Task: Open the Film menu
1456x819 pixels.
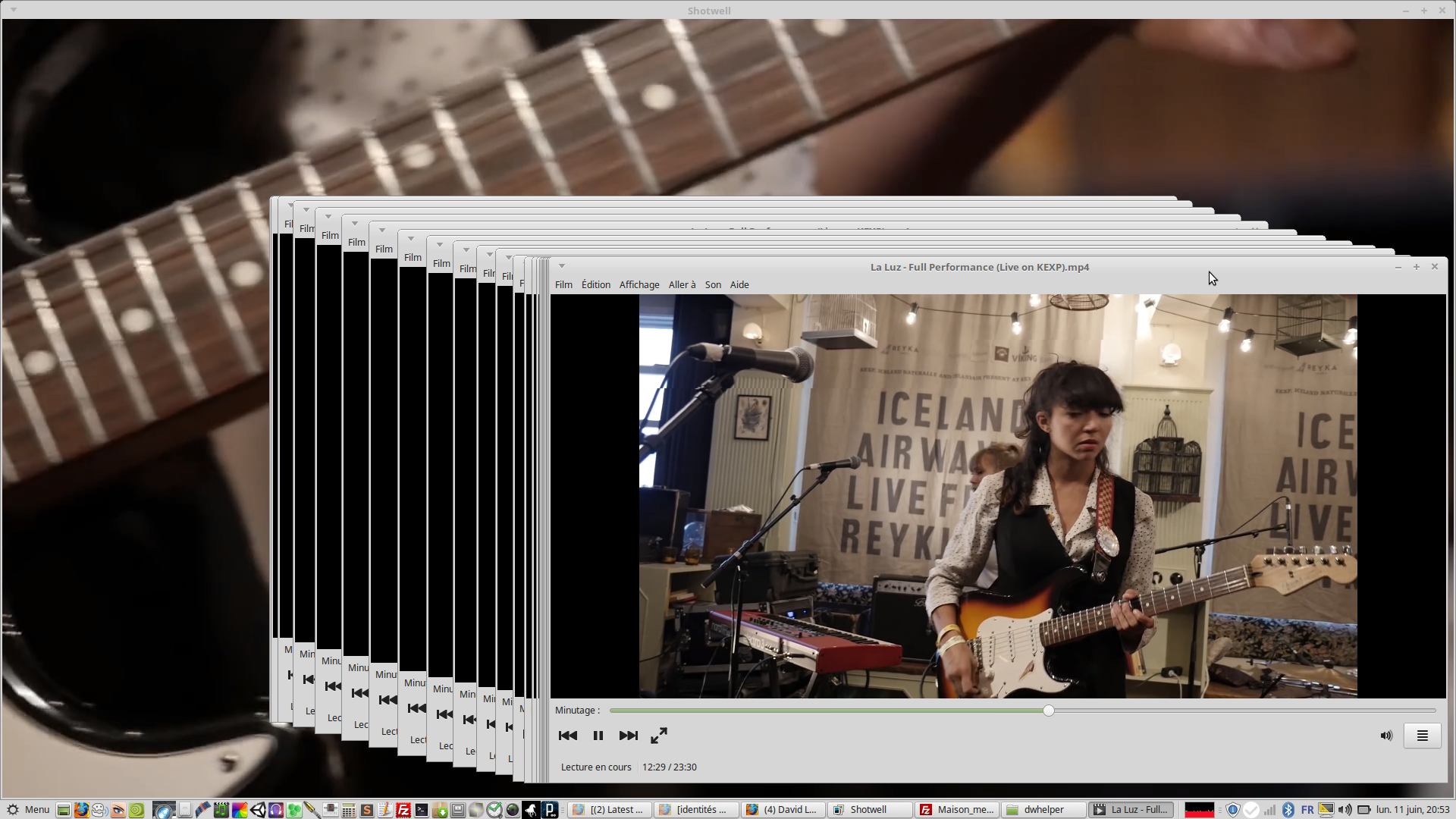Action: (563, 285)
